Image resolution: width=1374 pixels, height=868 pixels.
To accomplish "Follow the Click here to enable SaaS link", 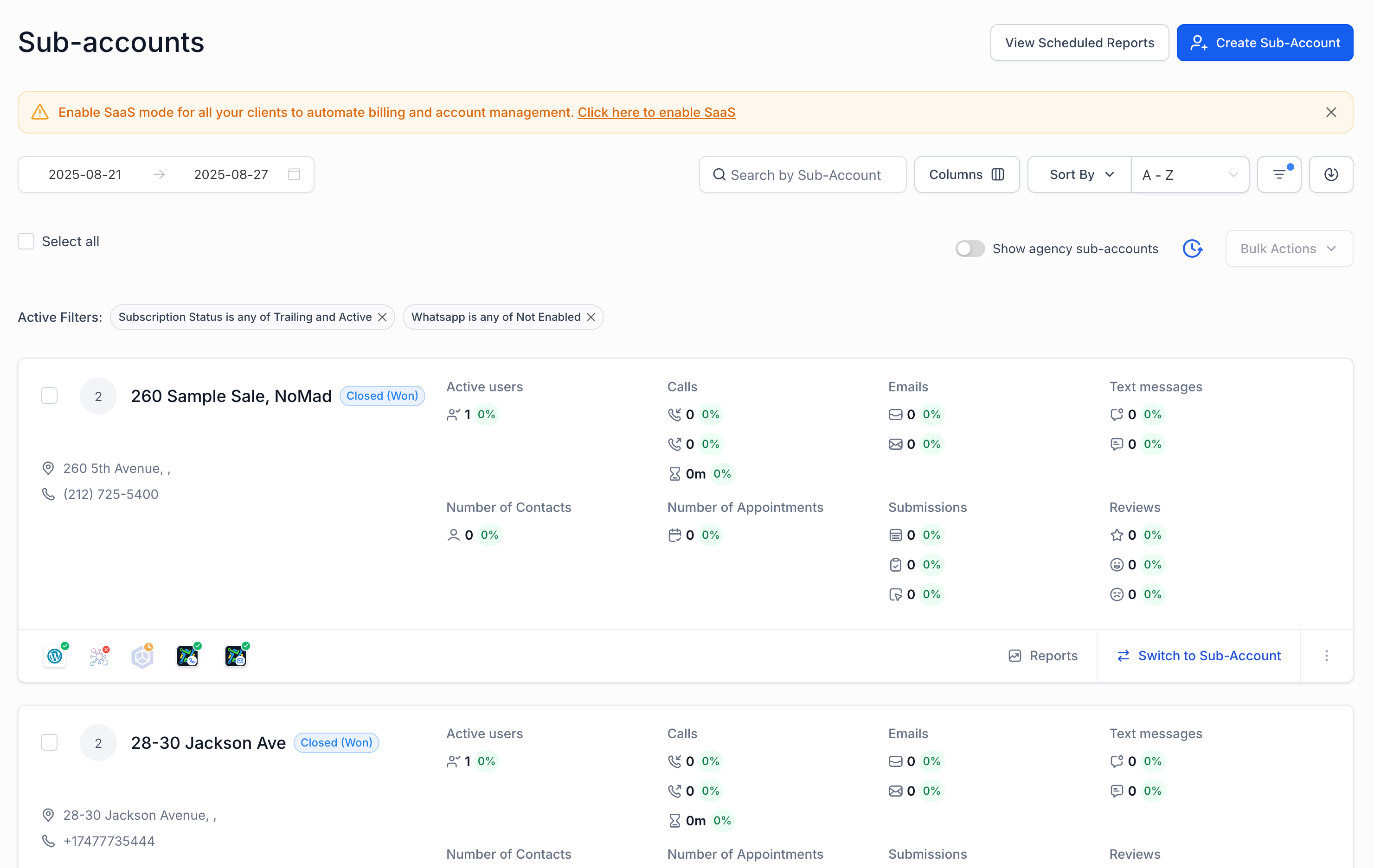I will click(656, 112).
